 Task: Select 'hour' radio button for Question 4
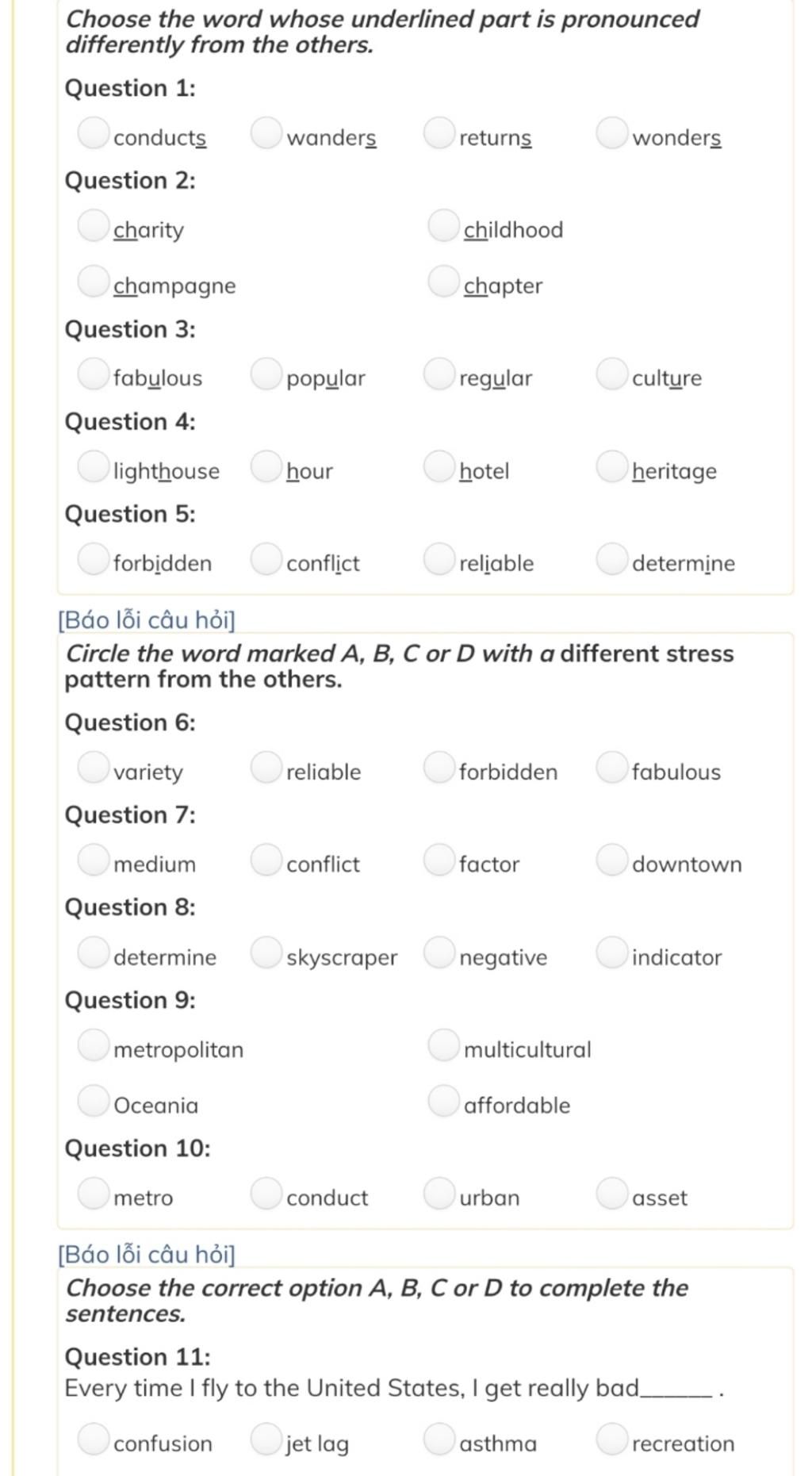266,466
